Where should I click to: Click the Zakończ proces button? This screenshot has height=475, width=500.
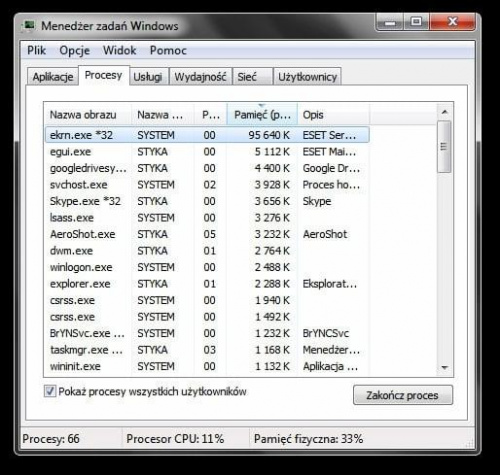click(x=403, y=395)
